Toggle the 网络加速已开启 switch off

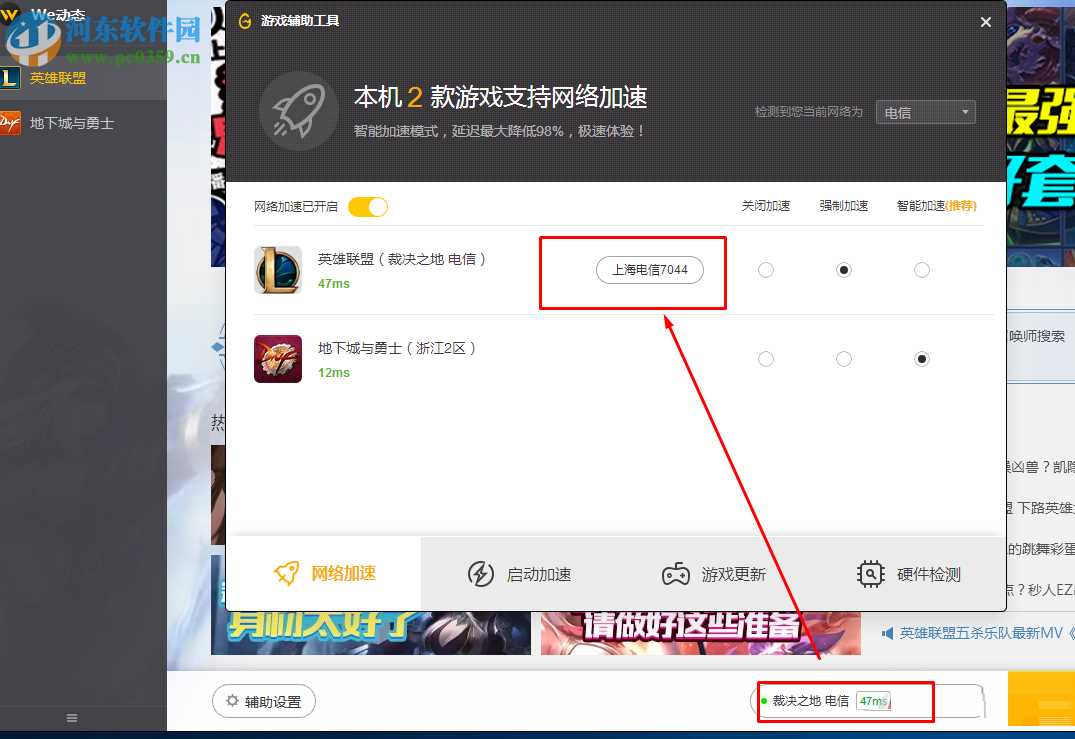click(x=368, y=206)
